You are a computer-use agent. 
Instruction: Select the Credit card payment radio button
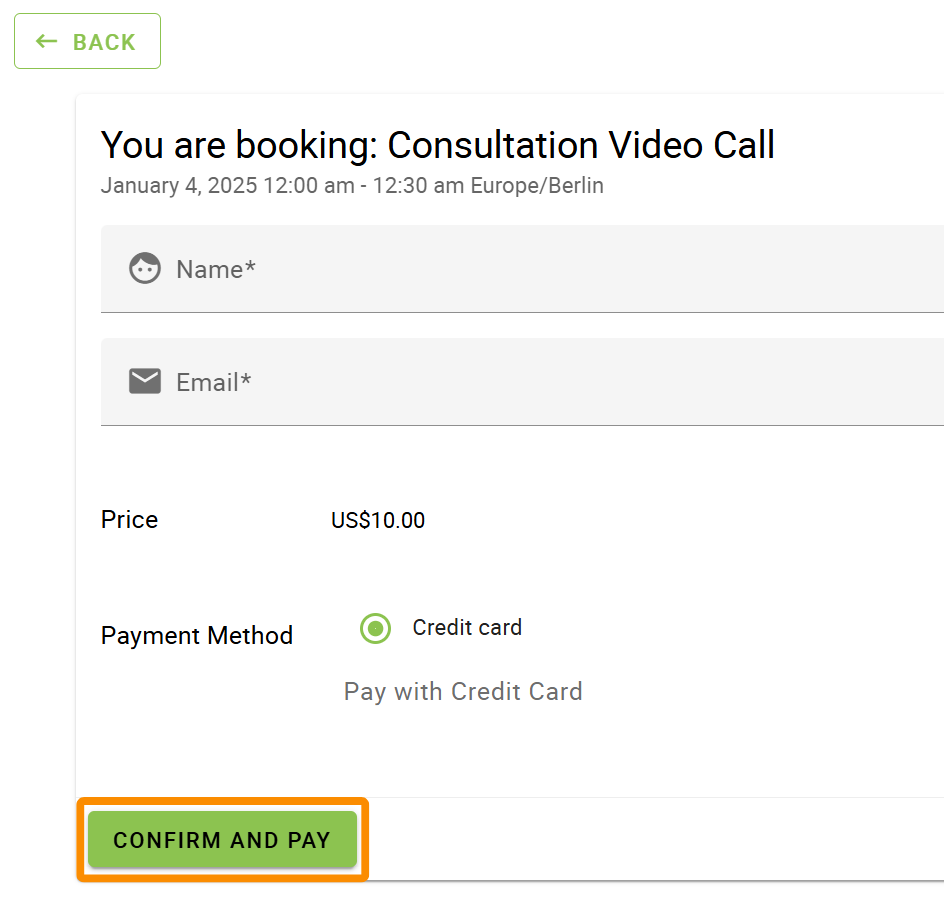374,628
